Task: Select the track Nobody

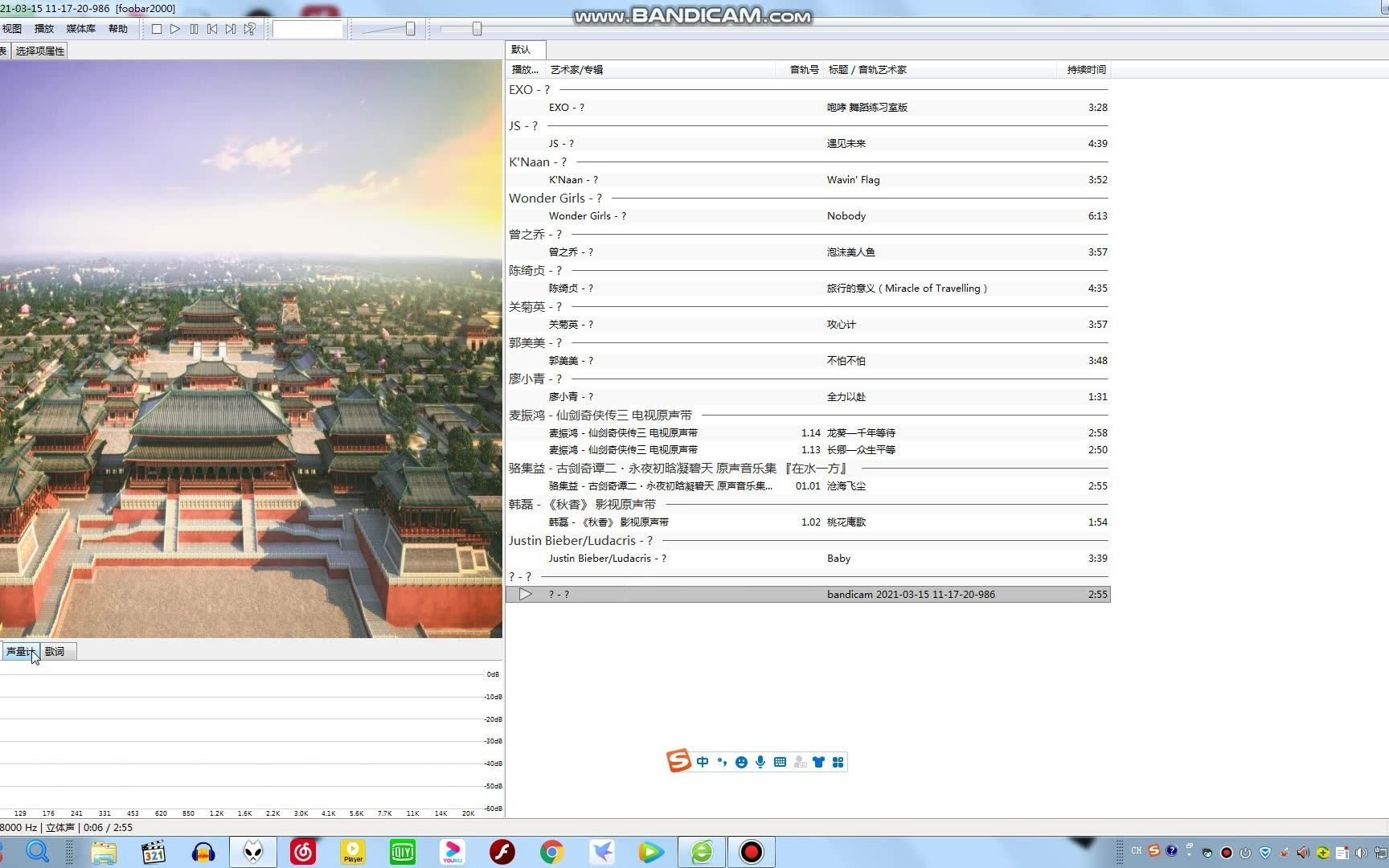Action: [808, 216]
